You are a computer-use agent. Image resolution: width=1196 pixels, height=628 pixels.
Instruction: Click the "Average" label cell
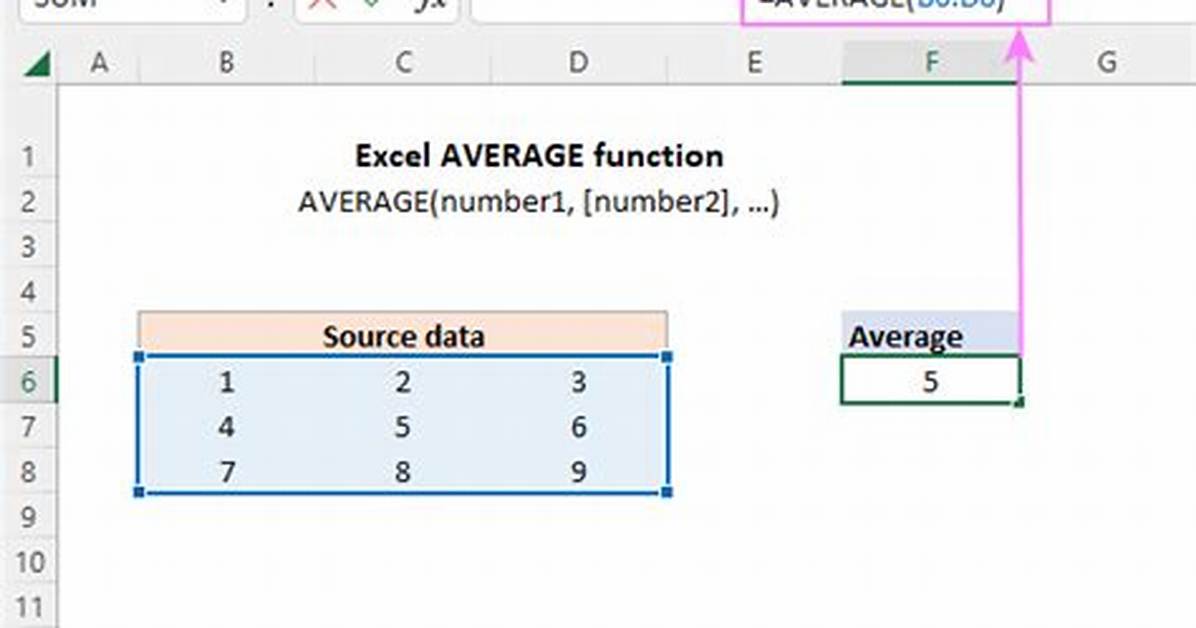point(930,335)
